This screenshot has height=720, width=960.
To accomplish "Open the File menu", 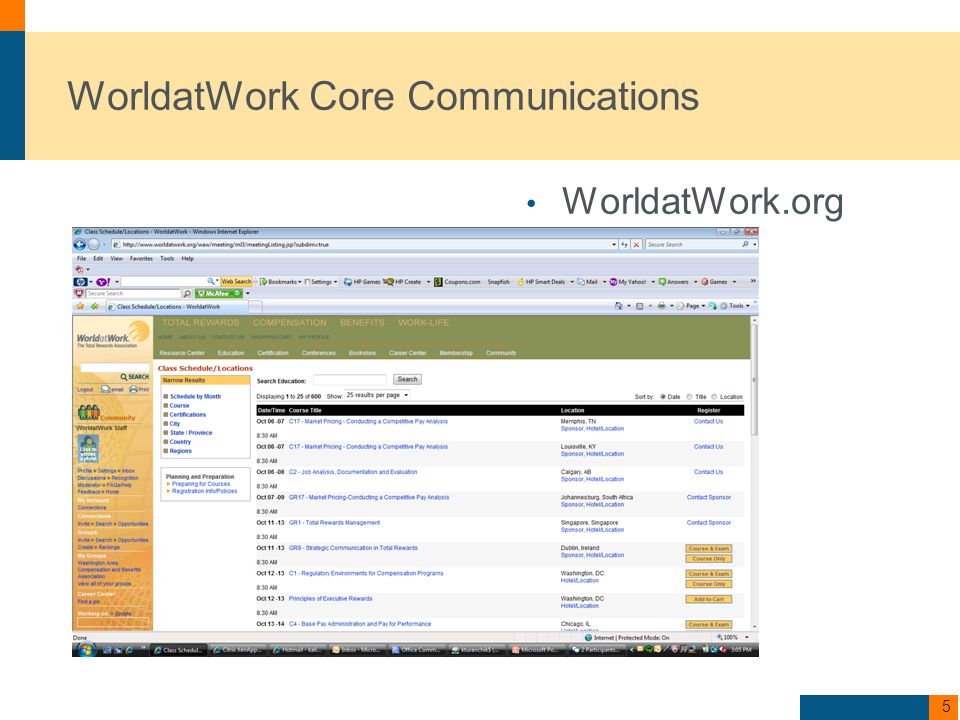I will point(81,258).
